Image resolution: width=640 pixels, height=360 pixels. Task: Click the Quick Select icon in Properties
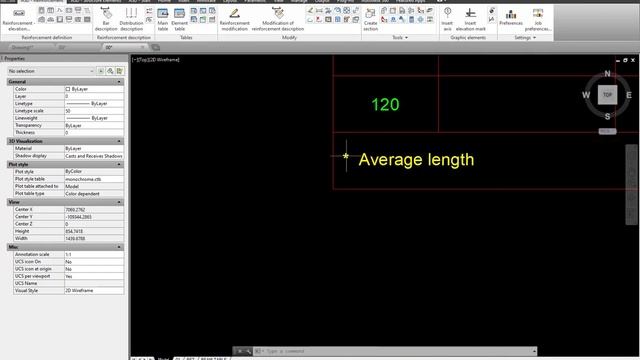tap(119, 71)
